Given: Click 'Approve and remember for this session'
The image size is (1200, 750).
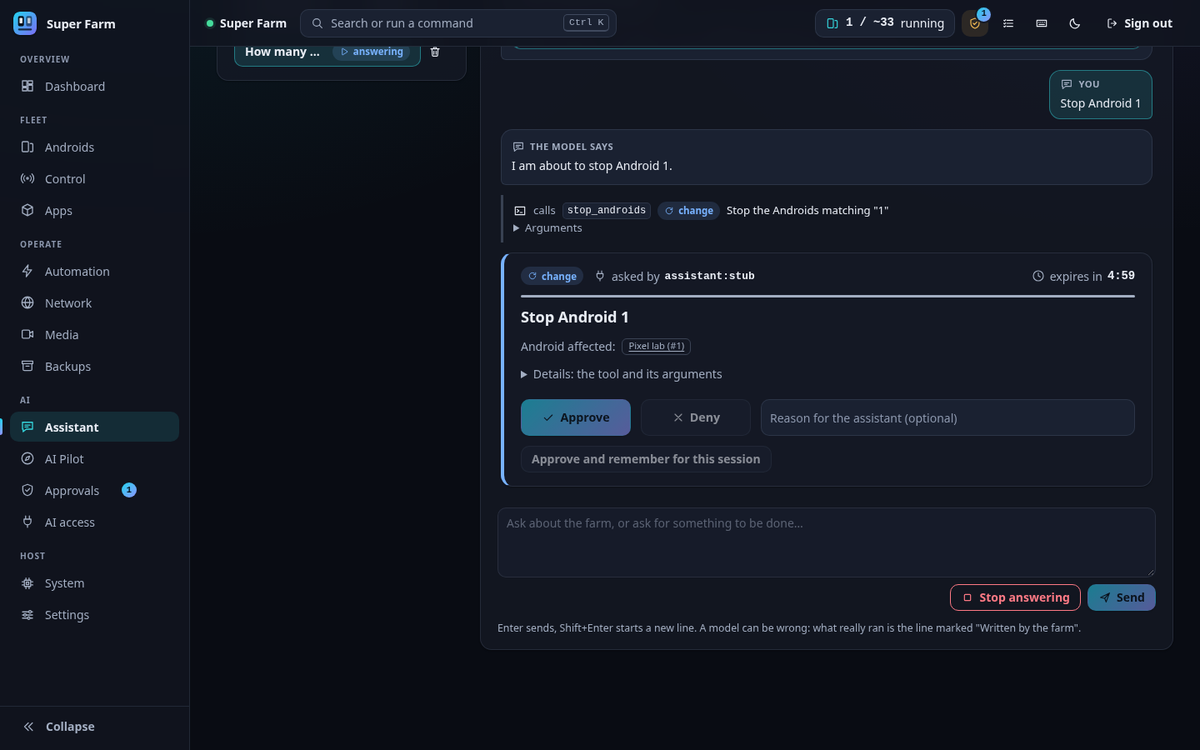Looking at the screenshot, I should (646, 459).
